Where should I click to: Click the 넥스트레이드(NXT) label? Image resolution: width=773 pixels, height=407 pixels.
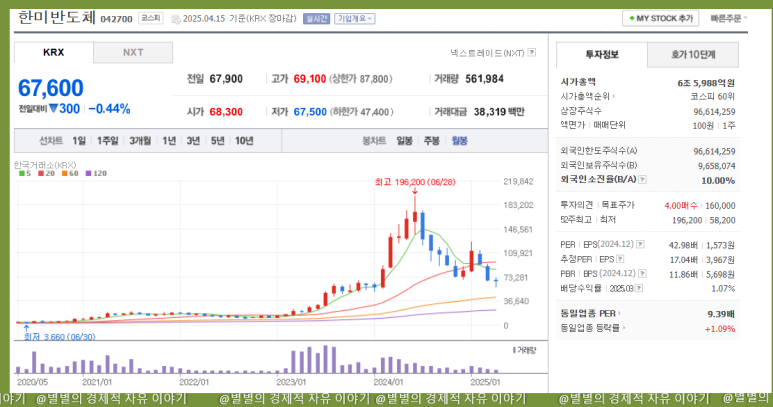(x=487, y=53)
